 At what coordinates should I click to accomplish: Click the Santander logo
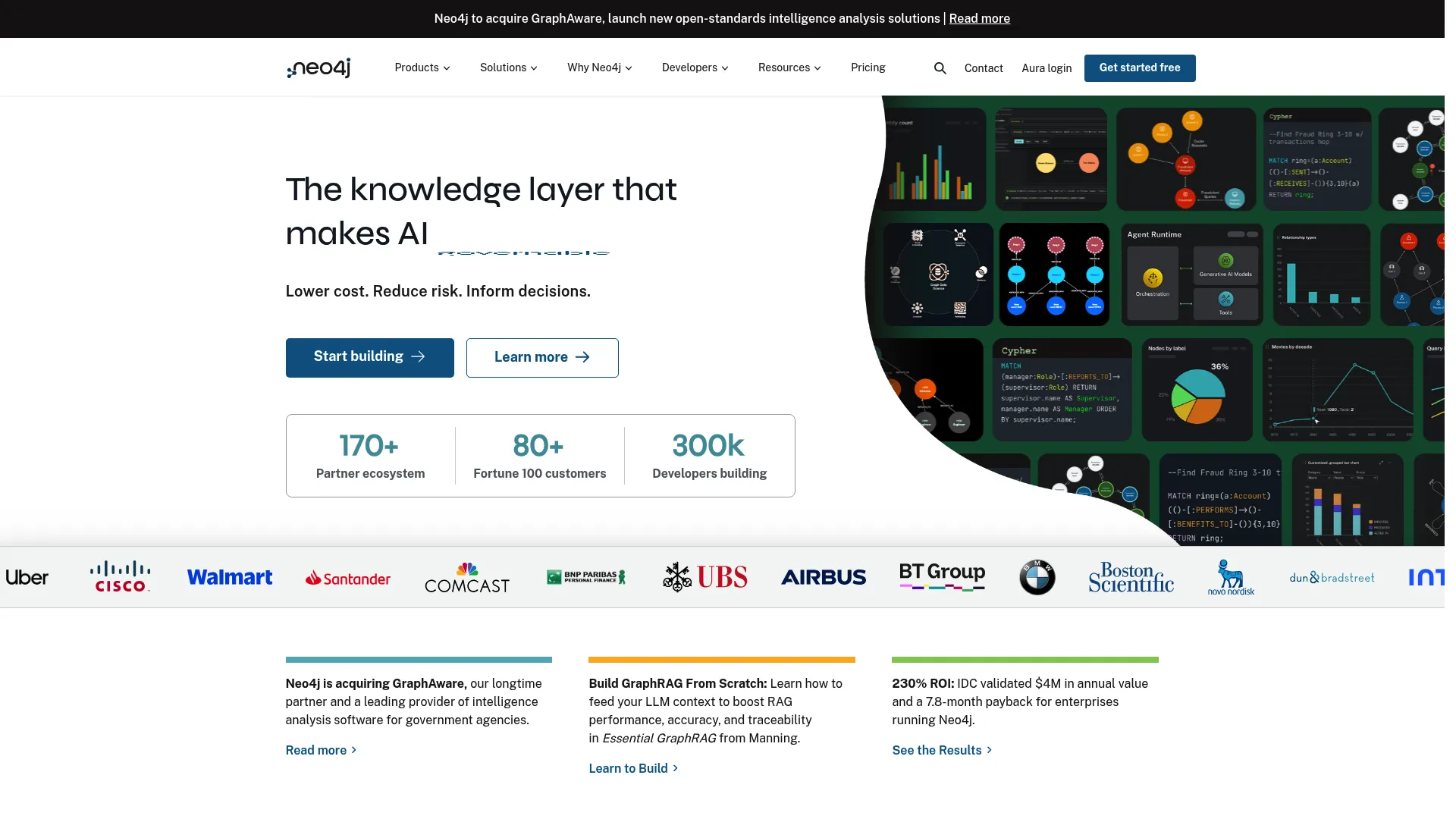tap(348, 579)
